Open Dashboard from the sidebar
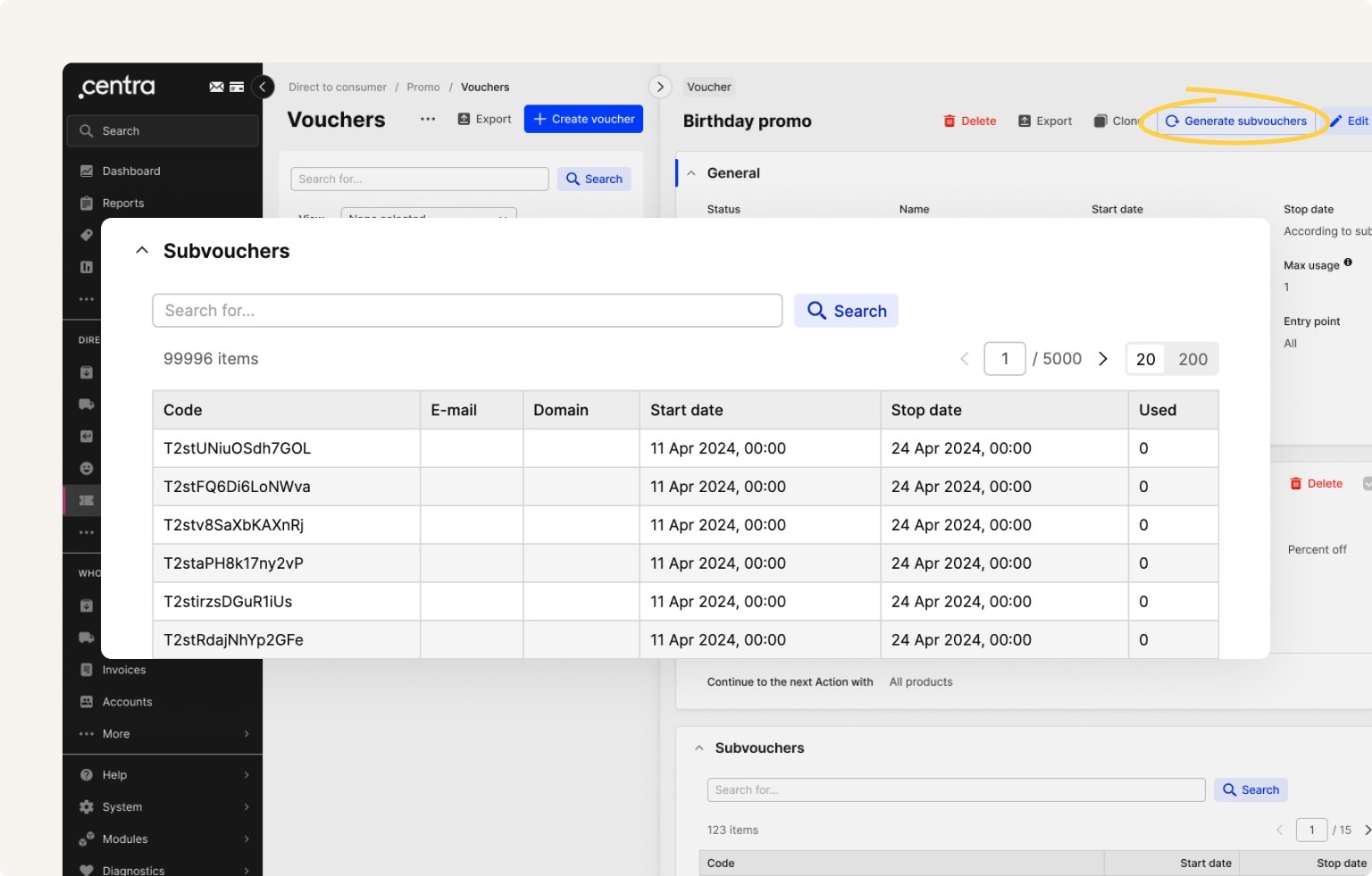Image resolution: width=1372 pixels, height=876 pixels. pos(131,171)
